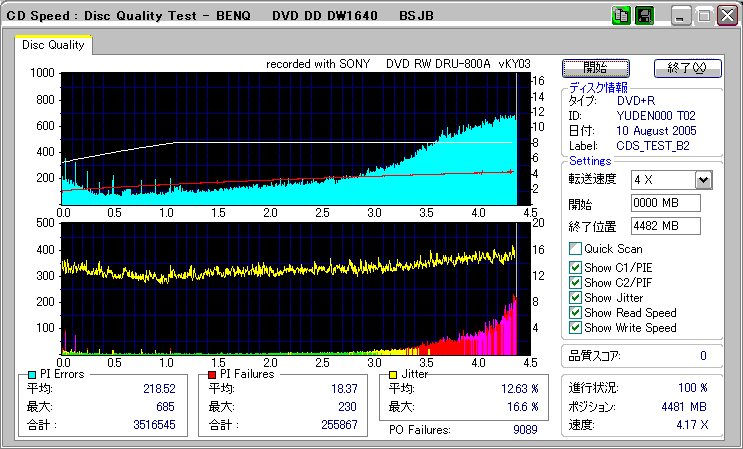This screenshot has height=449, width=743.
Task: Select the Disc Quality tab
Action: coord(54,45)
